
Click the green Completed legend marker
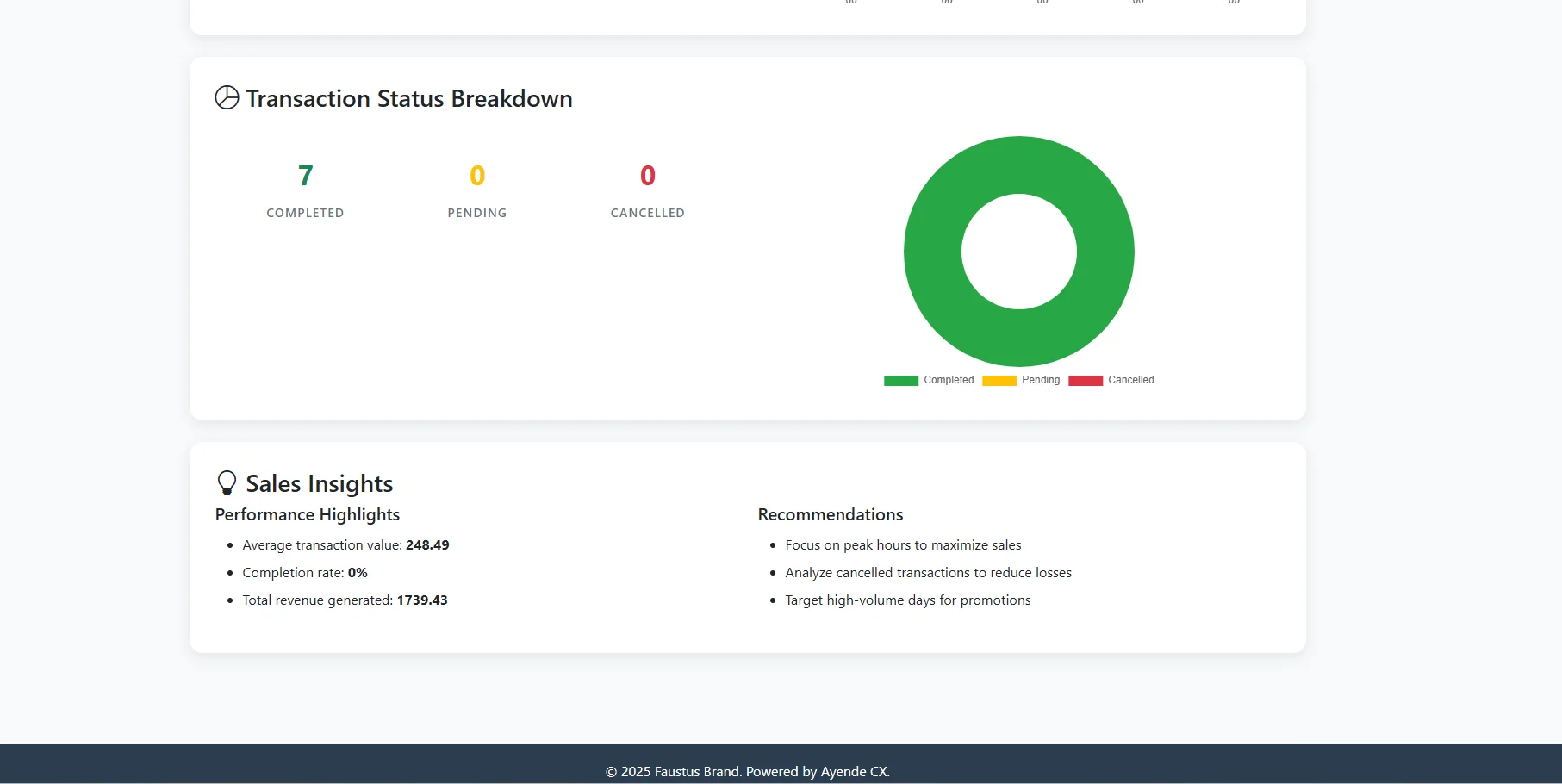click(x=899, y=380)
